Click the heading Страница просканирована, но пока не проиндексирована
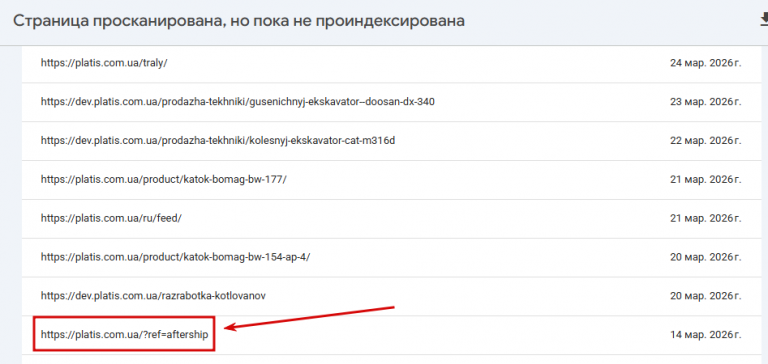Image resolution: width=768 pixels, height=364 pixels. pos(239,21)
